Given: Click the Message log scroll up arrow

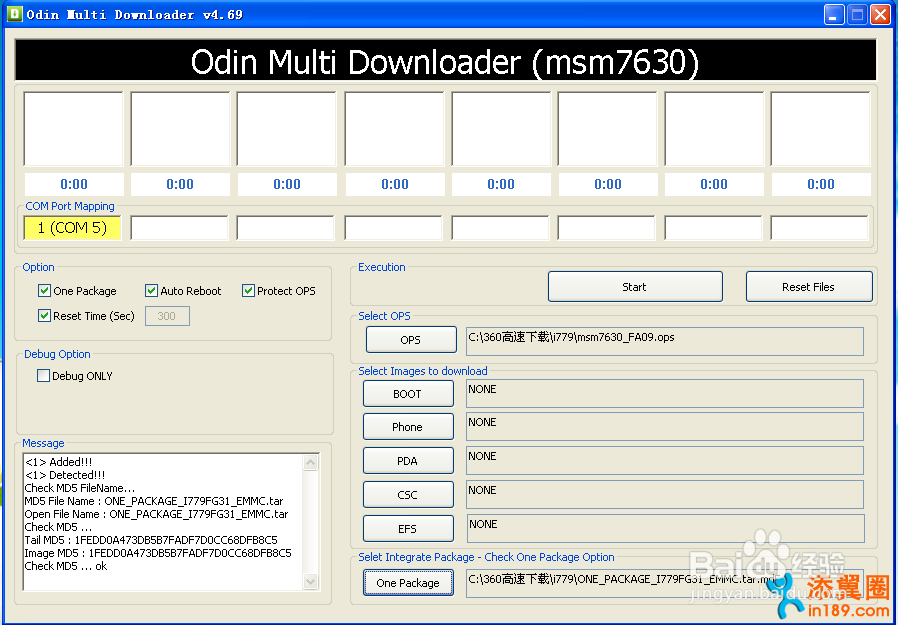Looking at the screenshot, I should click(310, 463).
